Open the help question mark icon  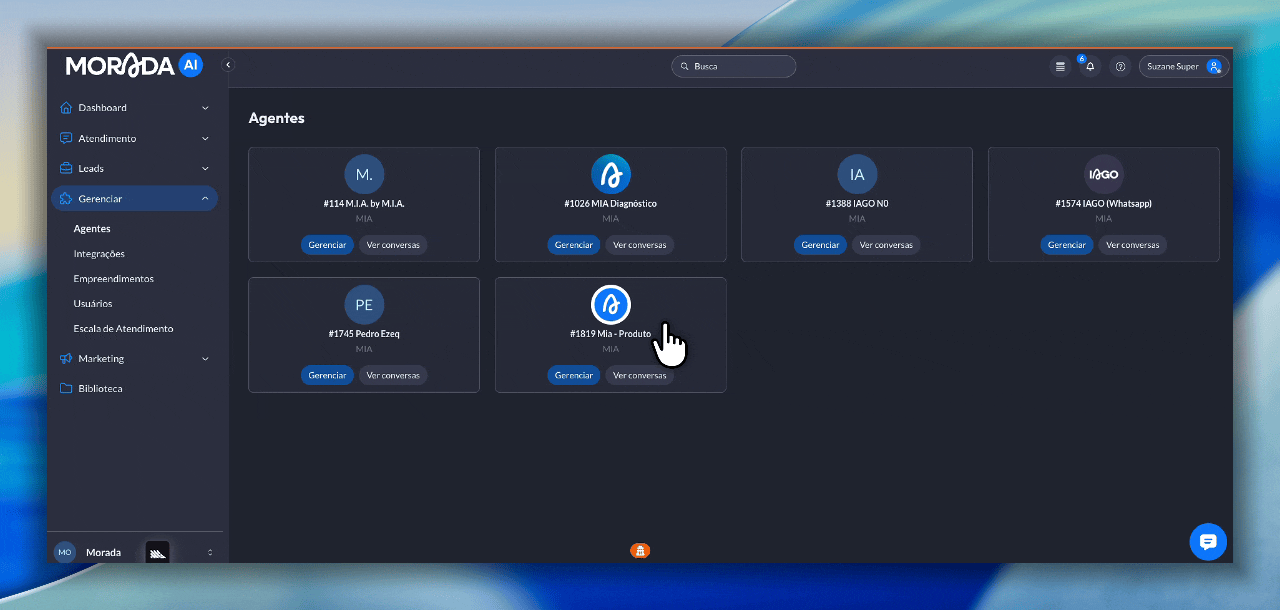1120,67
